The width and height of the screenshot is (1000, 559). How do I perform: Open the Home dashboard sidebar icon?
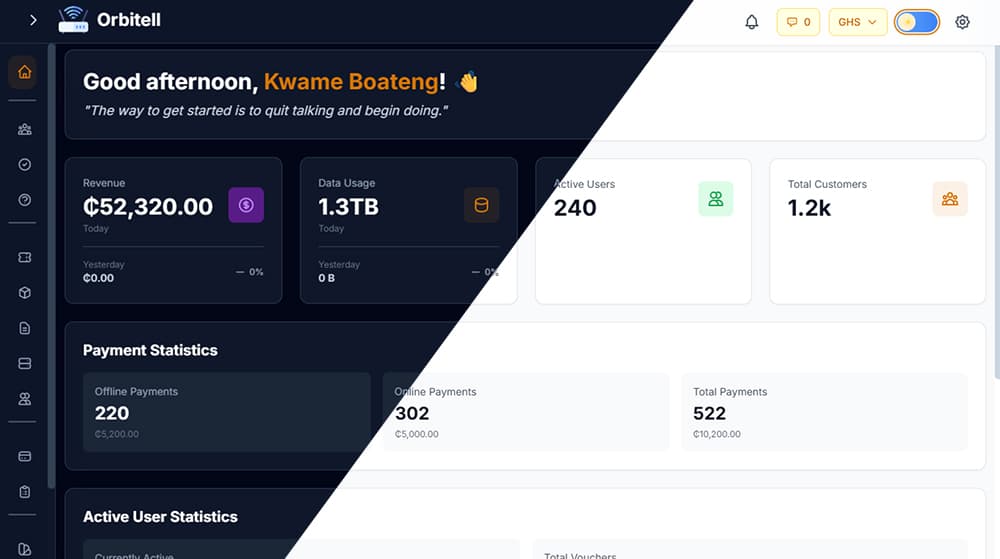(24, 72)
